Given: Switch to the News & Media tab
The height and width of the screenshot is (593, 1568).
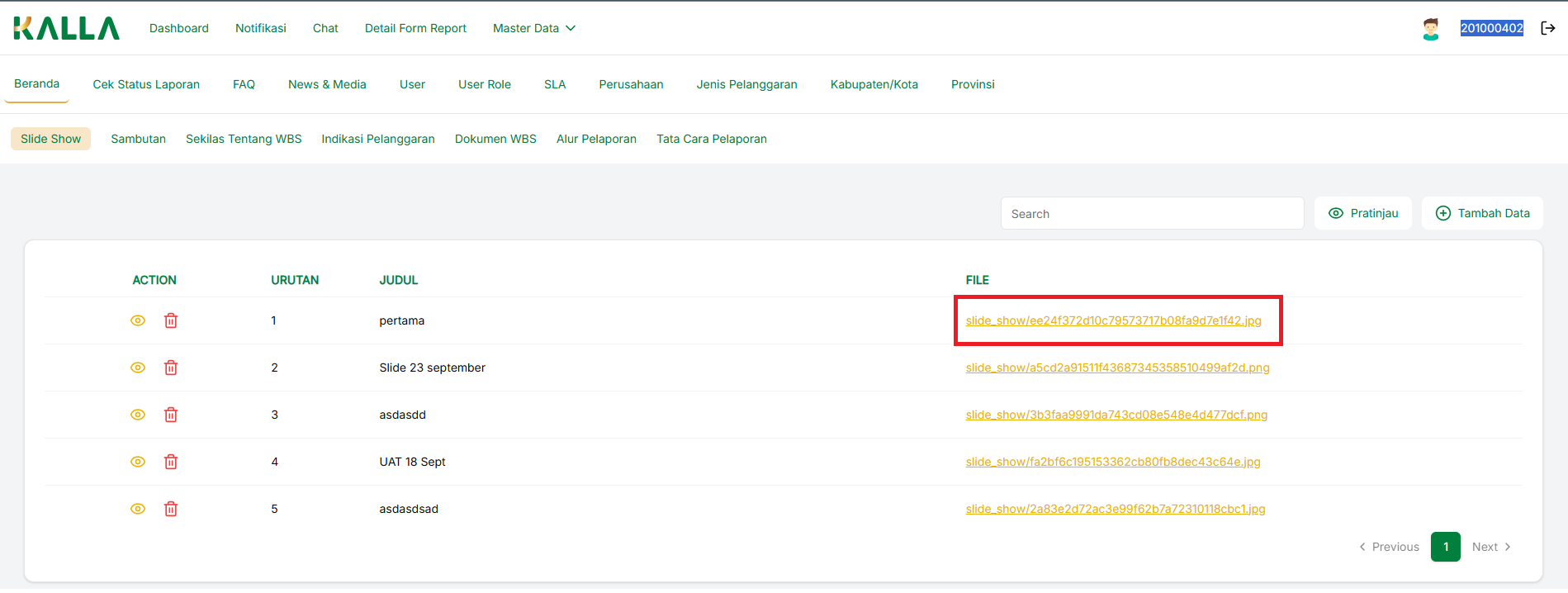Looking at the screenshot, I should (327, 84).
